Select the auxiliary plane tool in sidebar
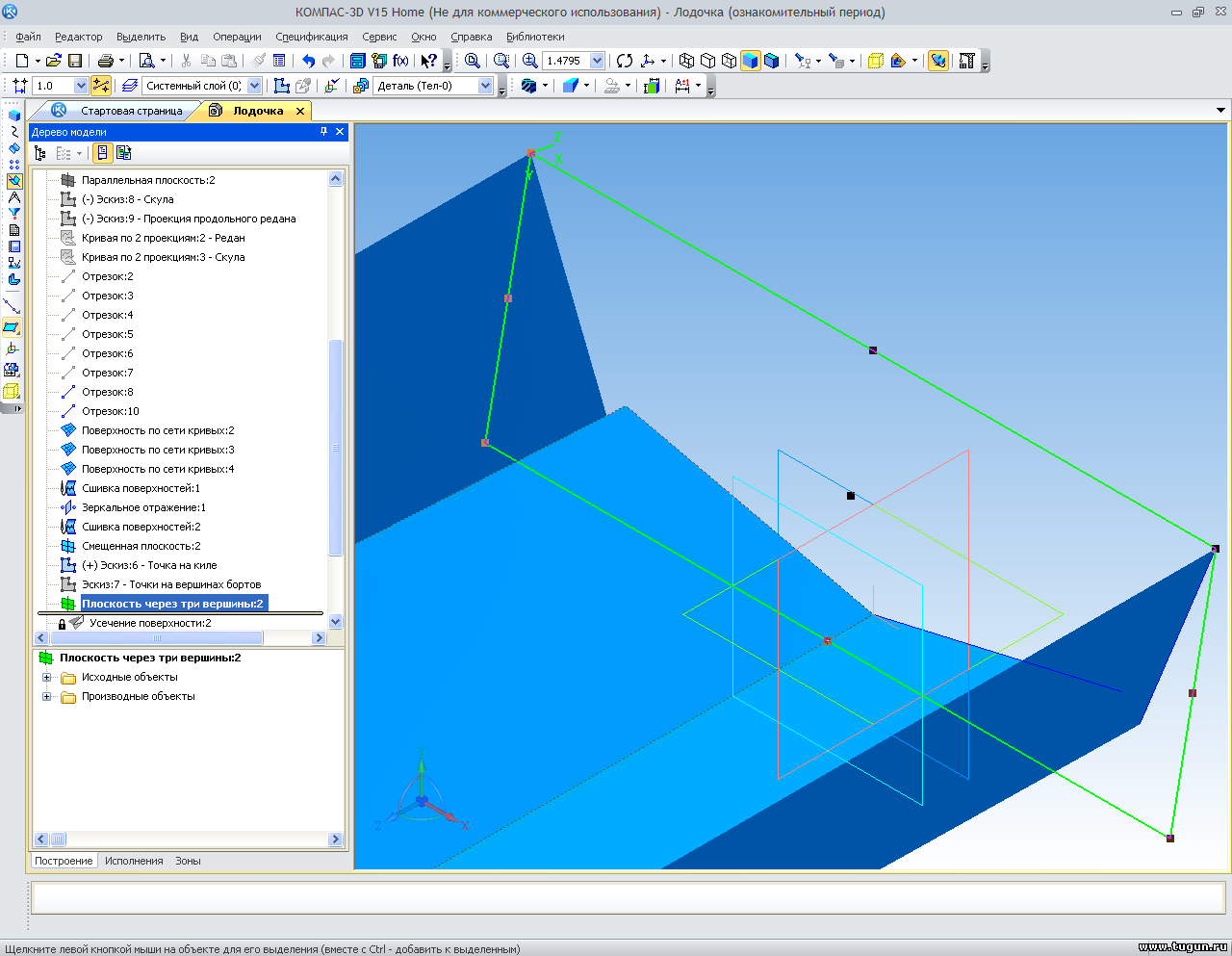The height and width of the screenshot is (956, 1232). click(13, 328)
